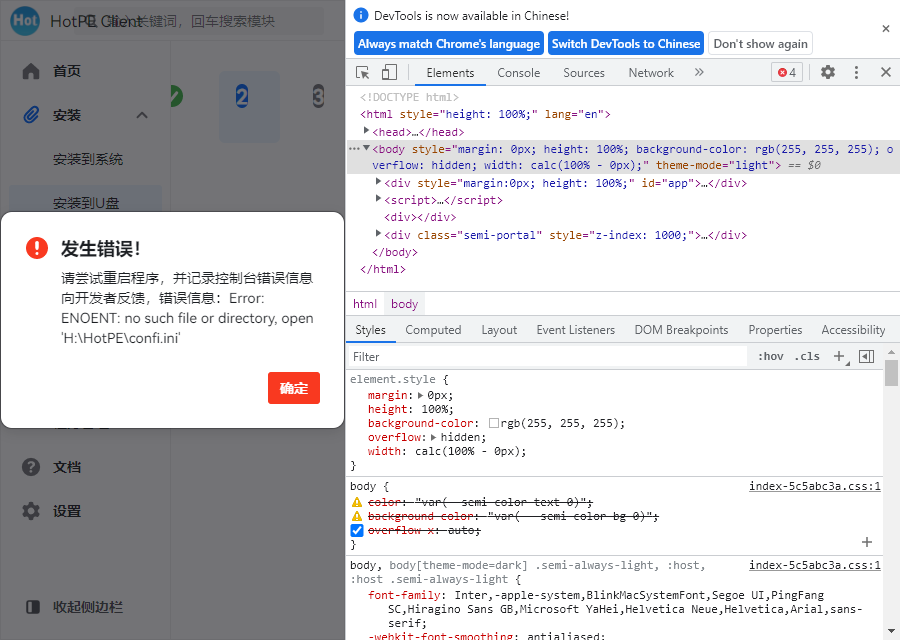Toggle the .cls element classes button

[x=806, y=357]
